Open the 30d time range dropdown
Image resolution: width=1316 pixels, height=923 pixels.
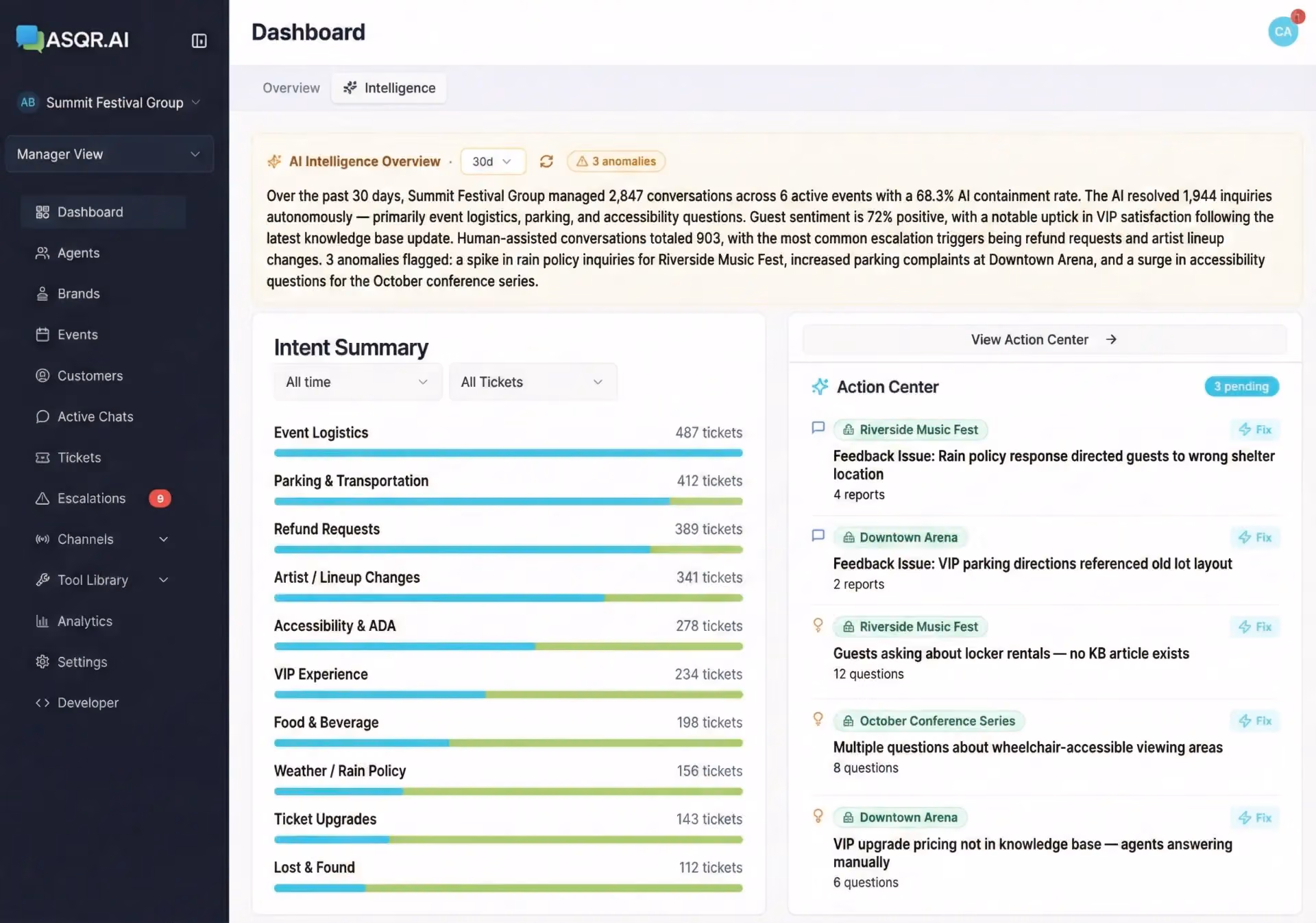pos(492,161)
